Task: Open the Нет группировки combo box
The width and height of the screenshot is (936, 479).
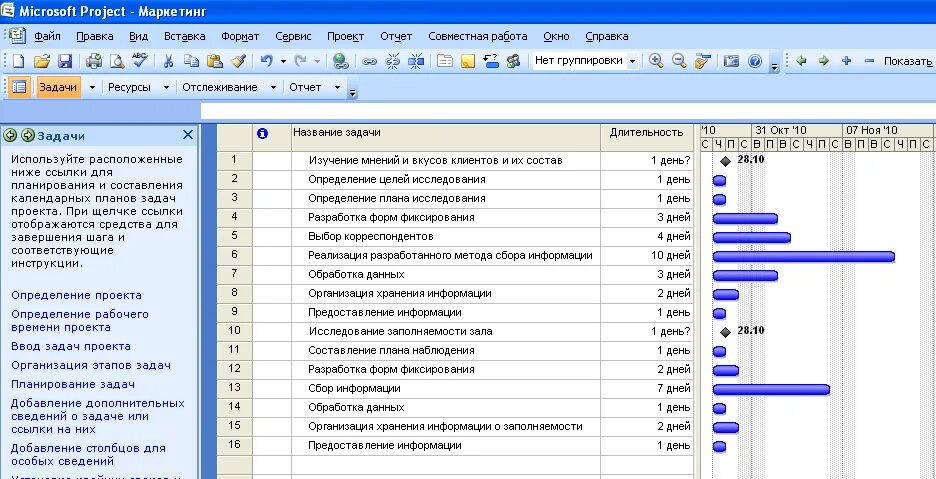Action: click(632, 62)
